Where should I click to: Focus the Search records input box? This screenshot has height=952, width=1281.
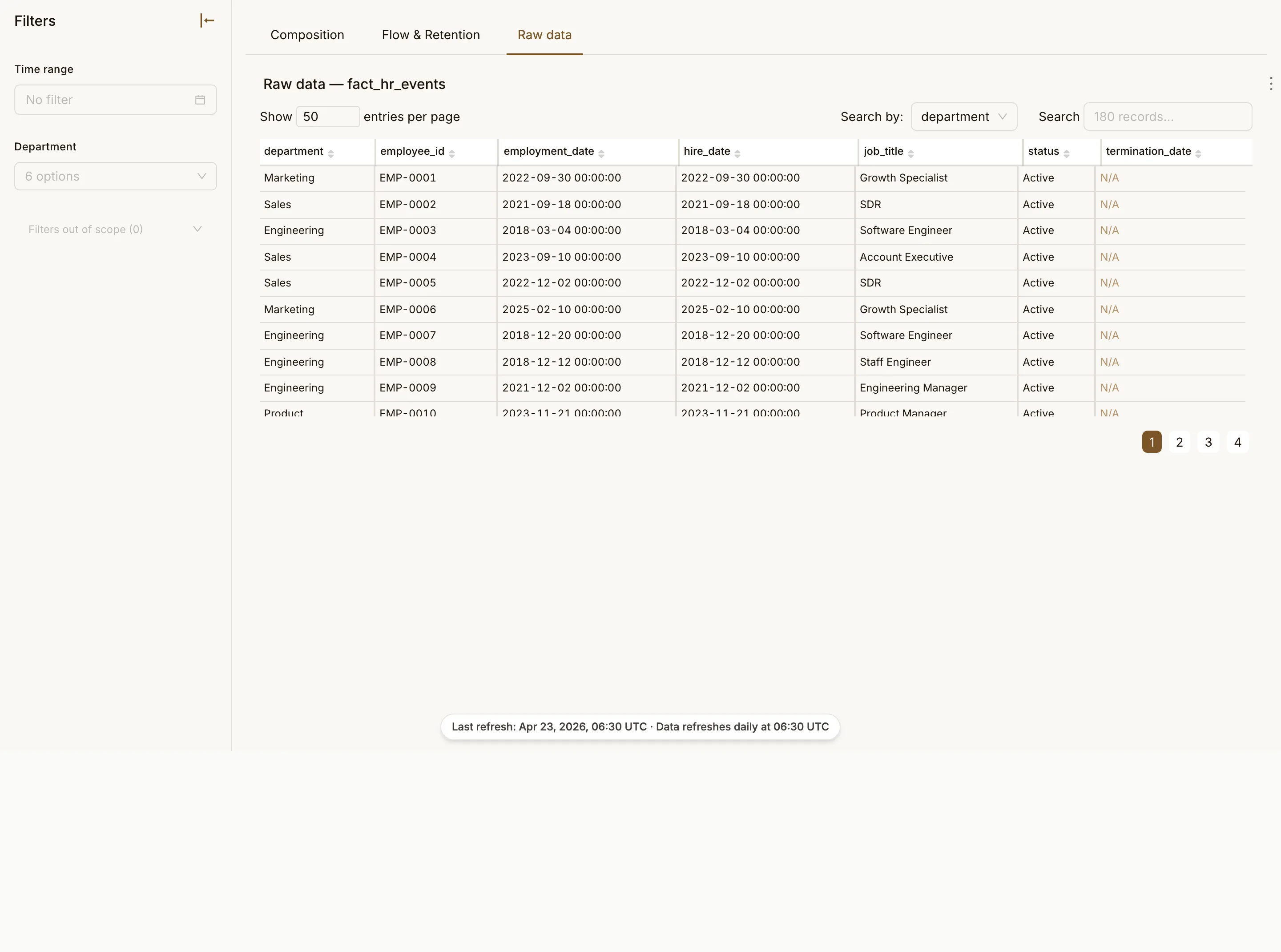click(x=1168, y=117)
